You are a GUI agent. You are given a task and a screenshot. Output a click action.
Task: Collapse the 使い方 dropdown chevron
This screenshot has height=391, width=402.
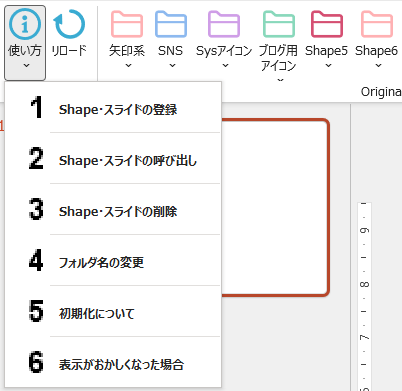point(27,66)
